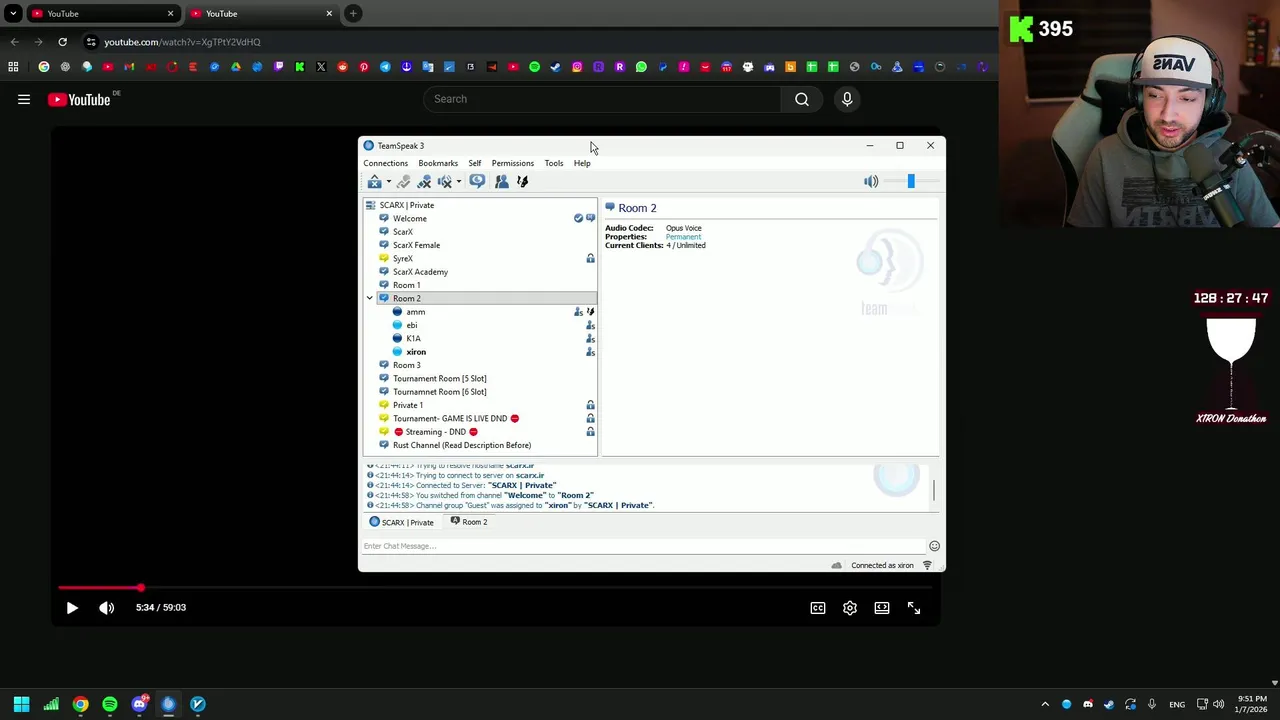Collapse the Room 2 channel tree
Viewport: 1280px width, 720px height.
click(369, 299)
